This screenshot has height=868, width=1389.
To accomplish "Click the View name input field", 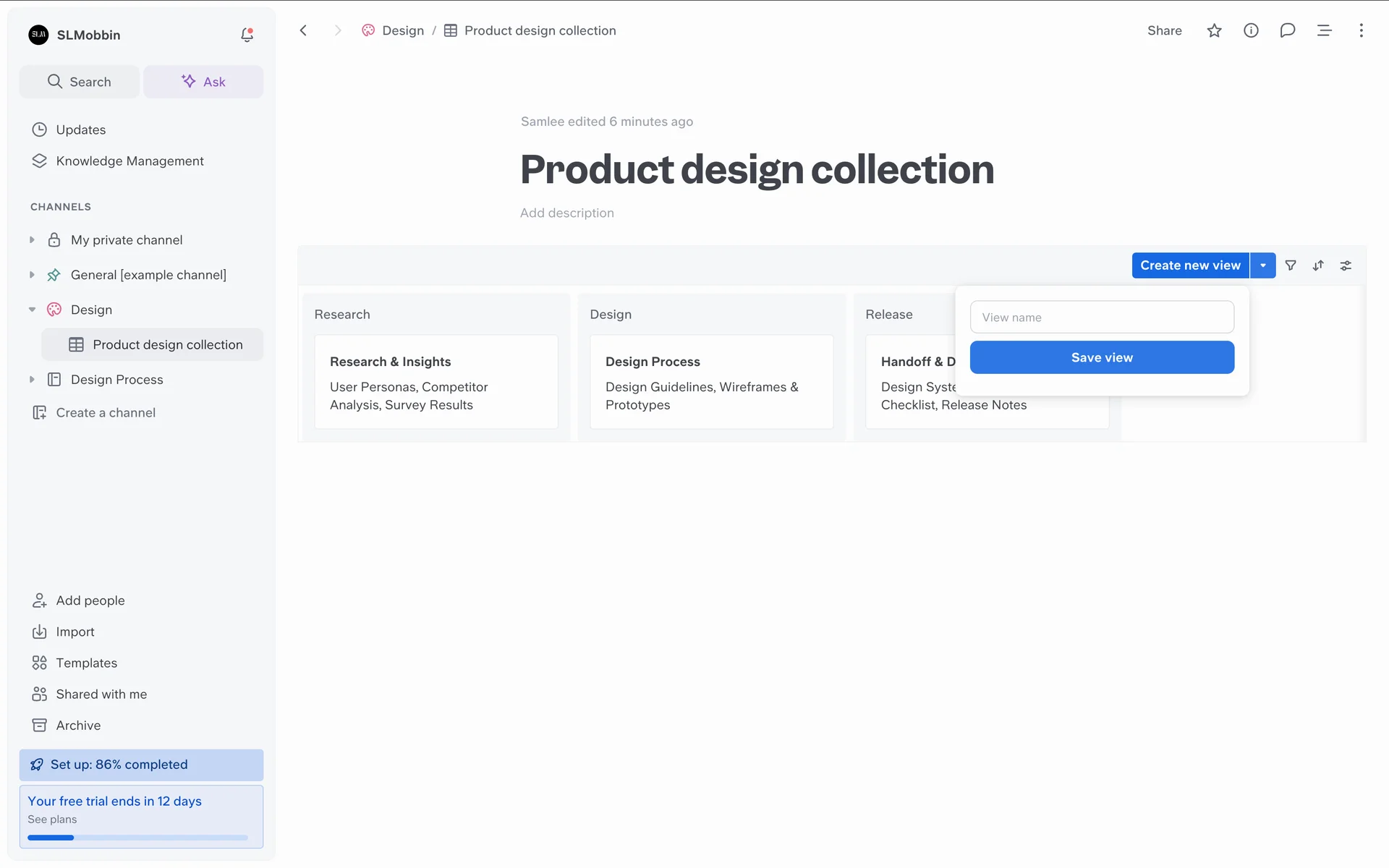I will (1102, 317).
